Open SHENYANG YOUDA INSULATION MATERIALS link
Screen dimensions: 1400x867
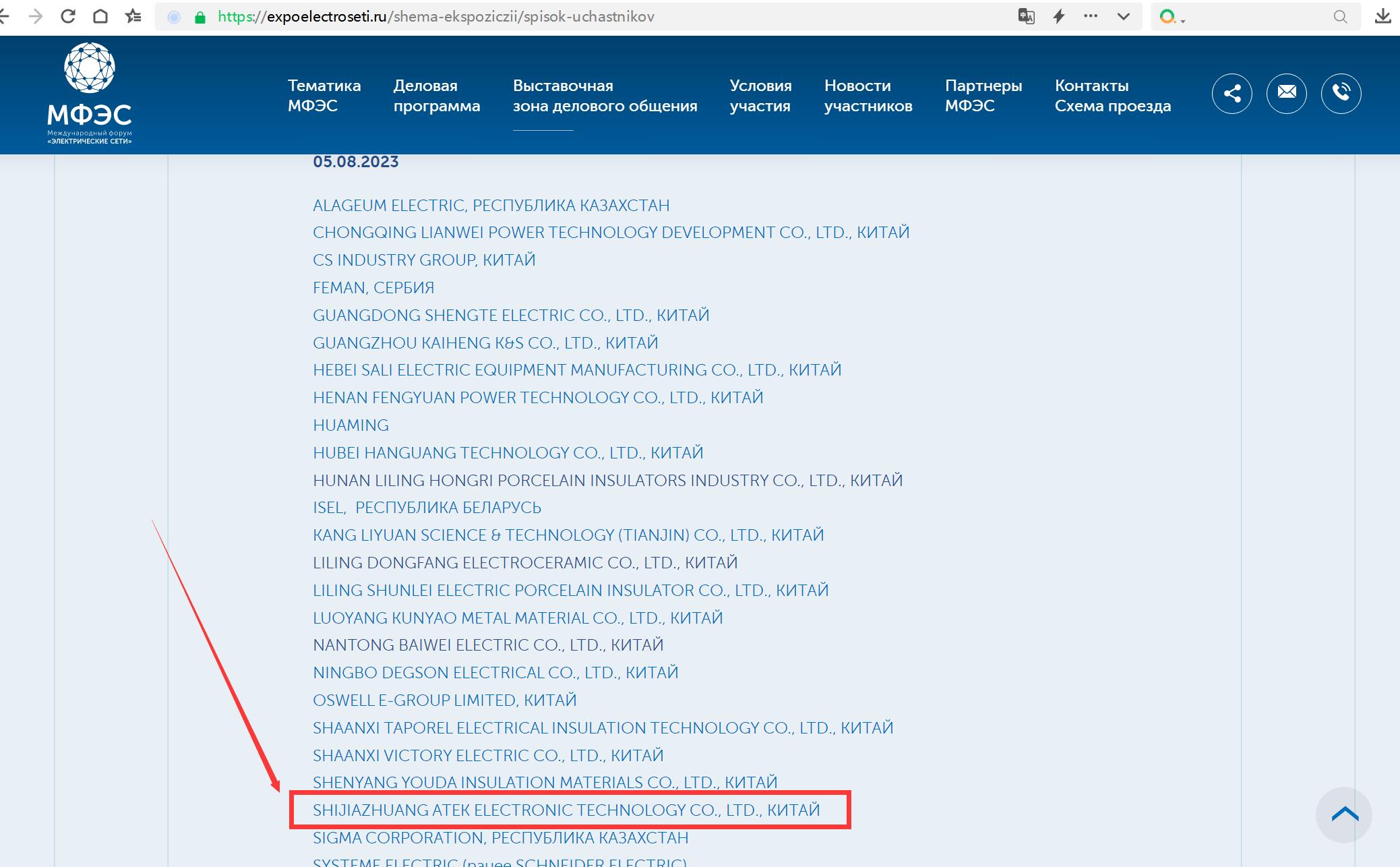[545, 783]
